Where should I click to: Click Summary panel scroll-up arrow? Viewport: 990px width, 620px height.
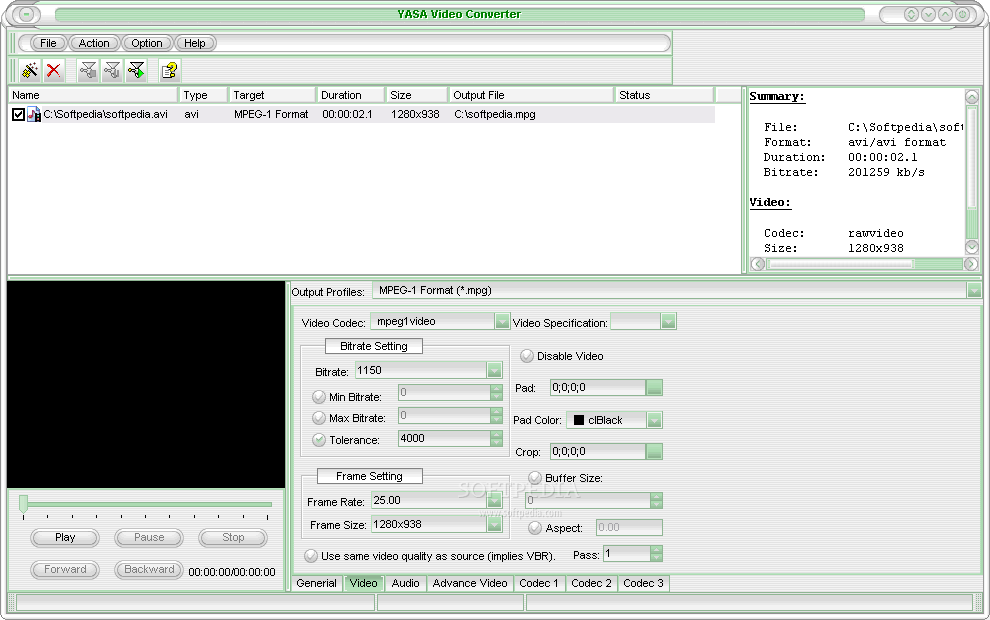click(972, 97)
